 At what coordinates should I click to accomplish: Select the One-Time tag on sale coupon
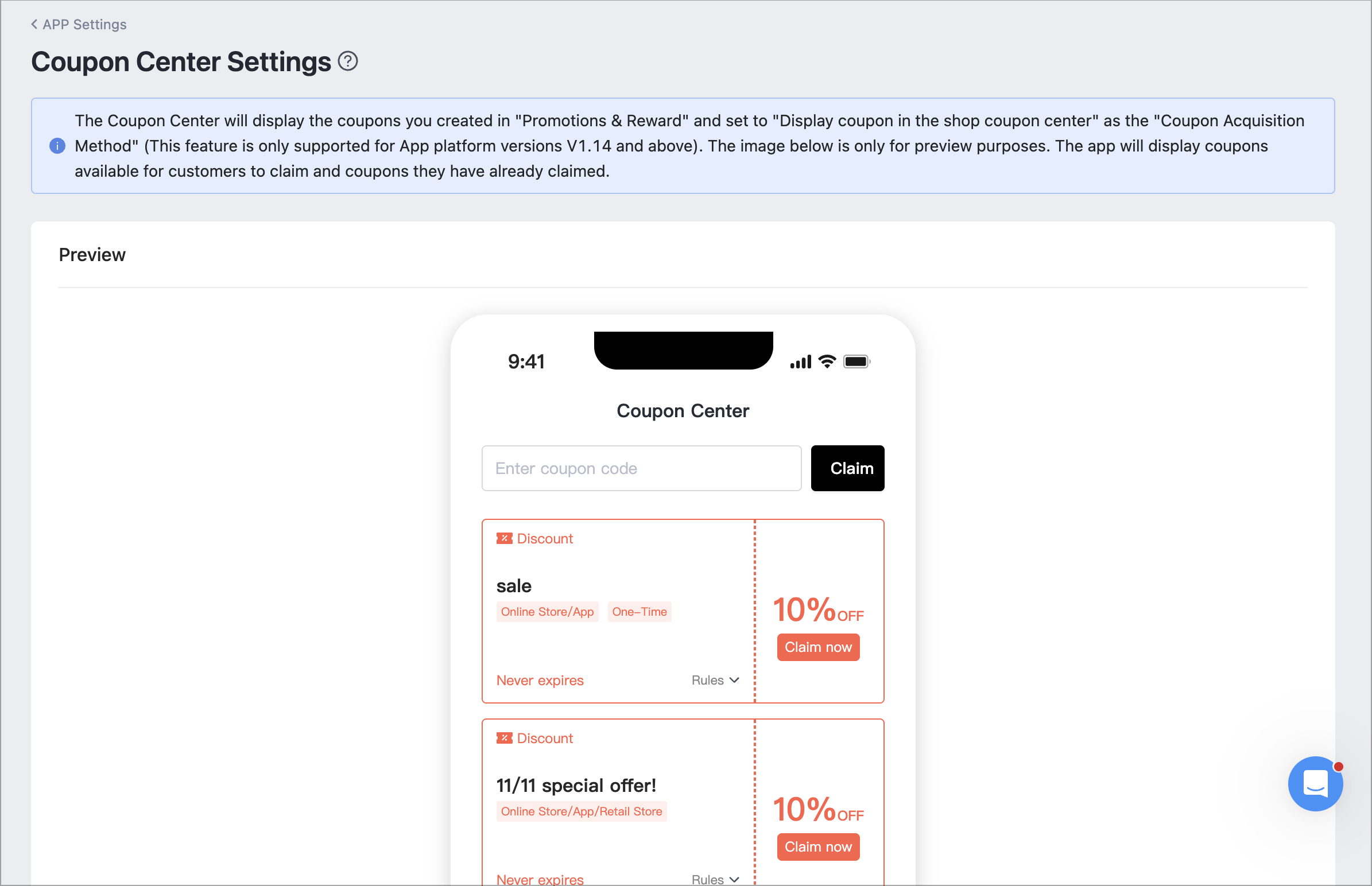640,612
